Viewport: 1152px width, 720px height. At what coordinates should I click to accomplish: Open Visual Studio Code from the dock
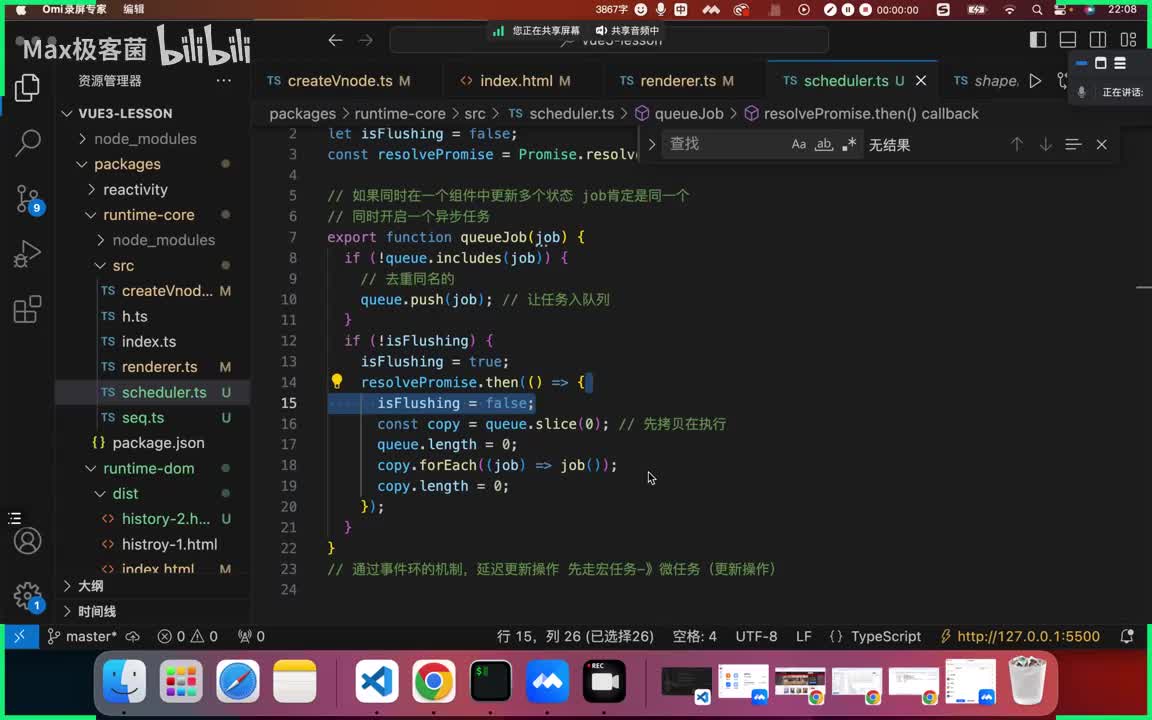(x=377, y=681)
